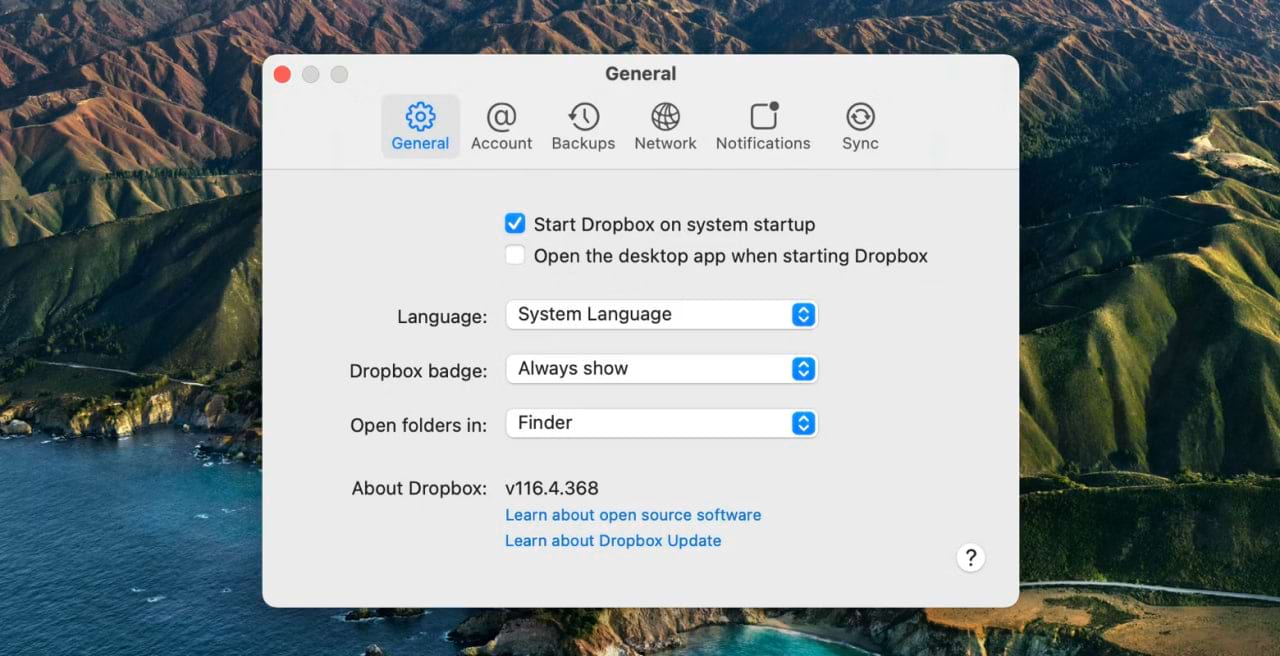Open Learn about Dropbox Update link
Screen dimensions: 1280x656
(x=613, y=541)
